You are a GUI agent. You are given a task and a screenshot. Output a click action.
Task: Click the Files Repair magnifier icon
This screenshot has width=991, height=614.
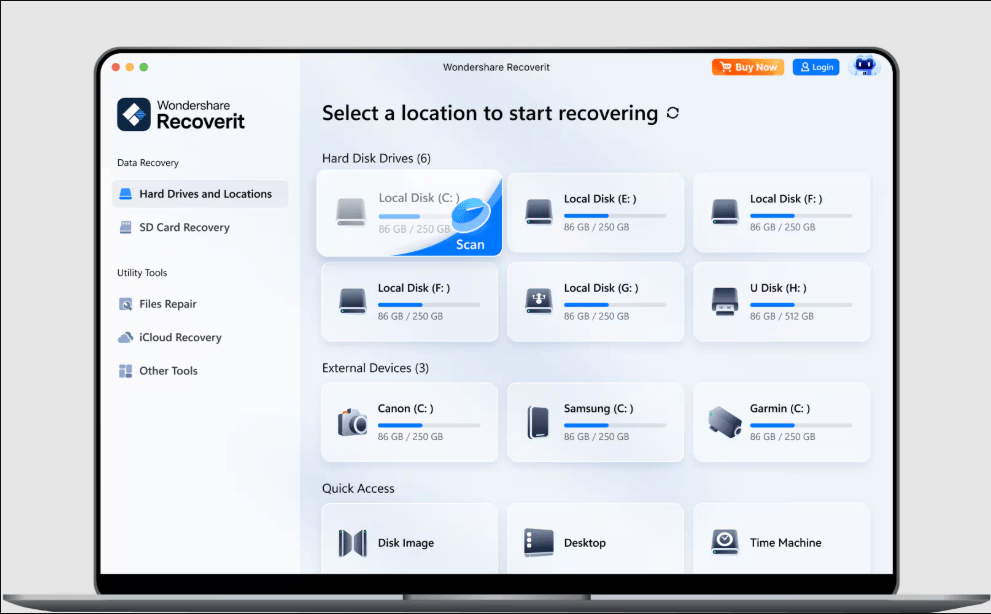click(126, 304)
